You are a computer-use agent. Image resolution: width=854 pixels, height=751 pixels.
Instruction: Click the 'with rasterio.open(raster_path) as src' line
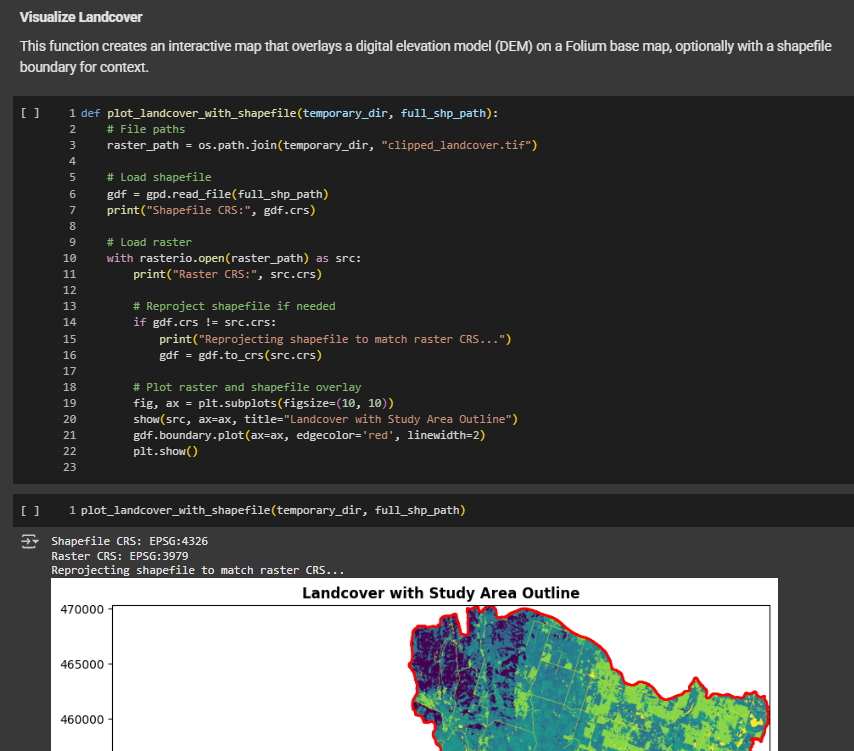pyautogui.click(x=234, y=258)
